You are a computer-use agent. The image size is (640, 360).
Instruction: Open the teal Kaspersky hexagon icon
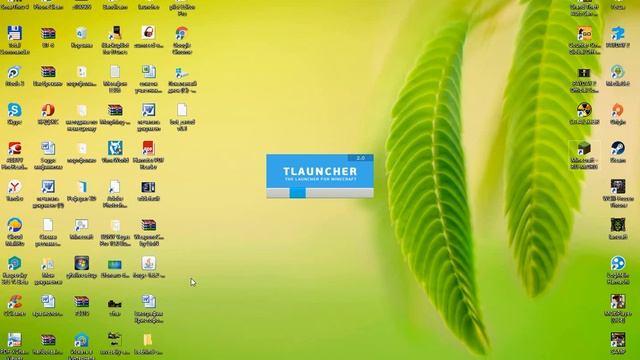[14, 263]
